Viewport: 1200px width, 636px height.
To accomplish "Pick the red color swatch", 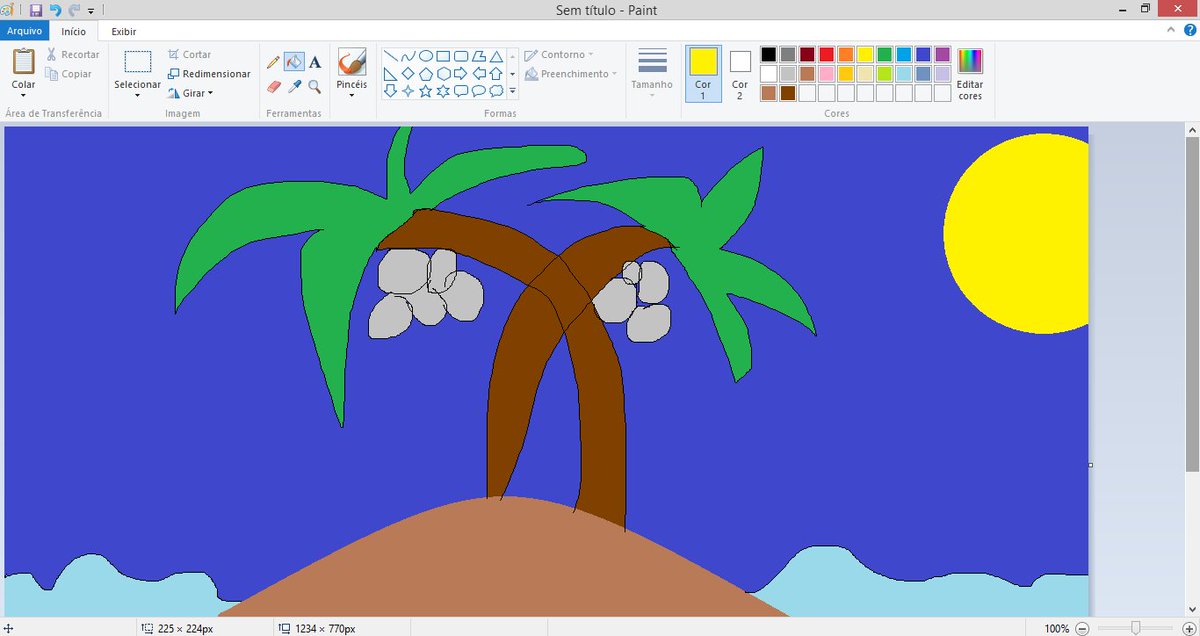I will [826, 54].
